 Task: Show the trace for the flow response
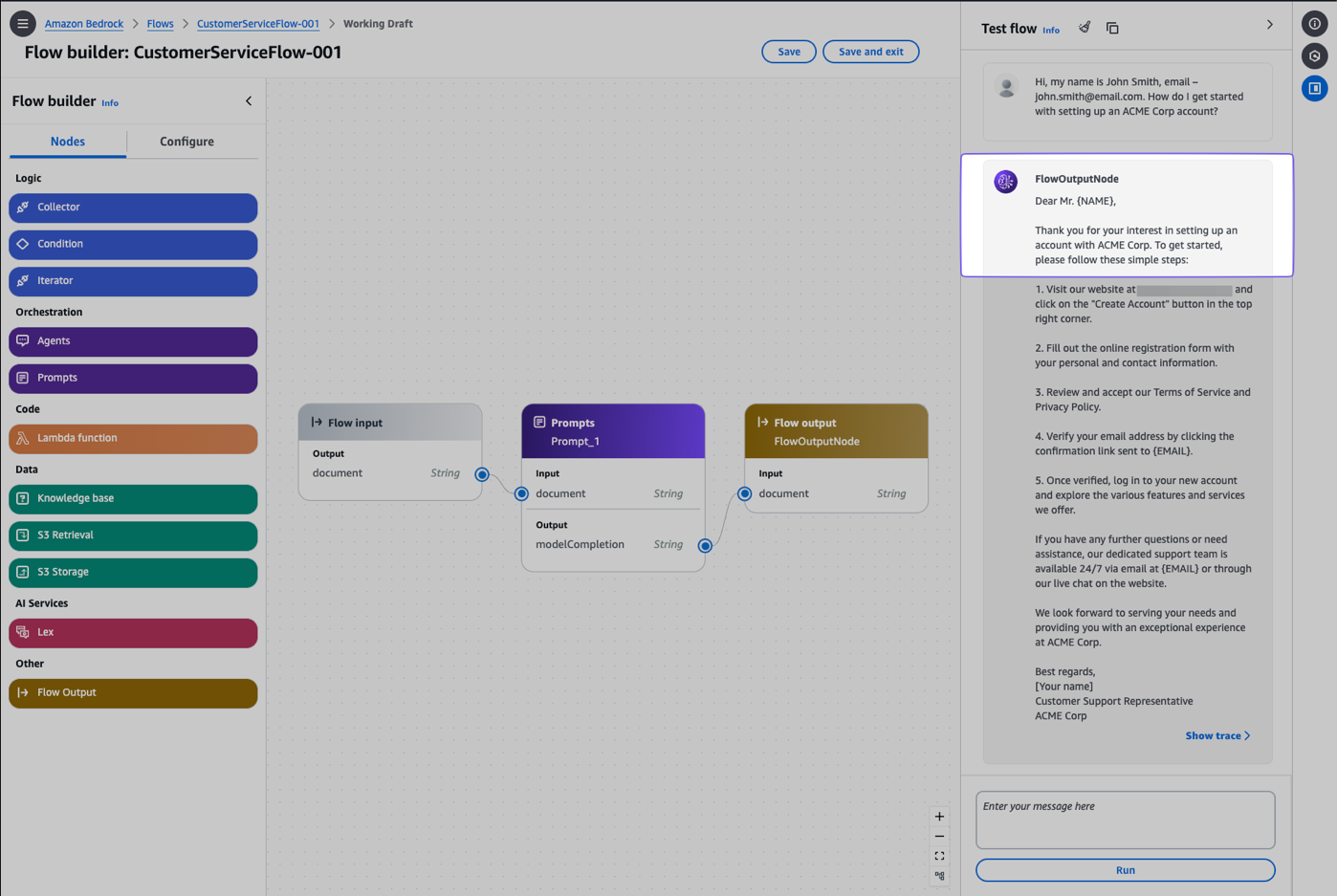tap(1217, 735)
